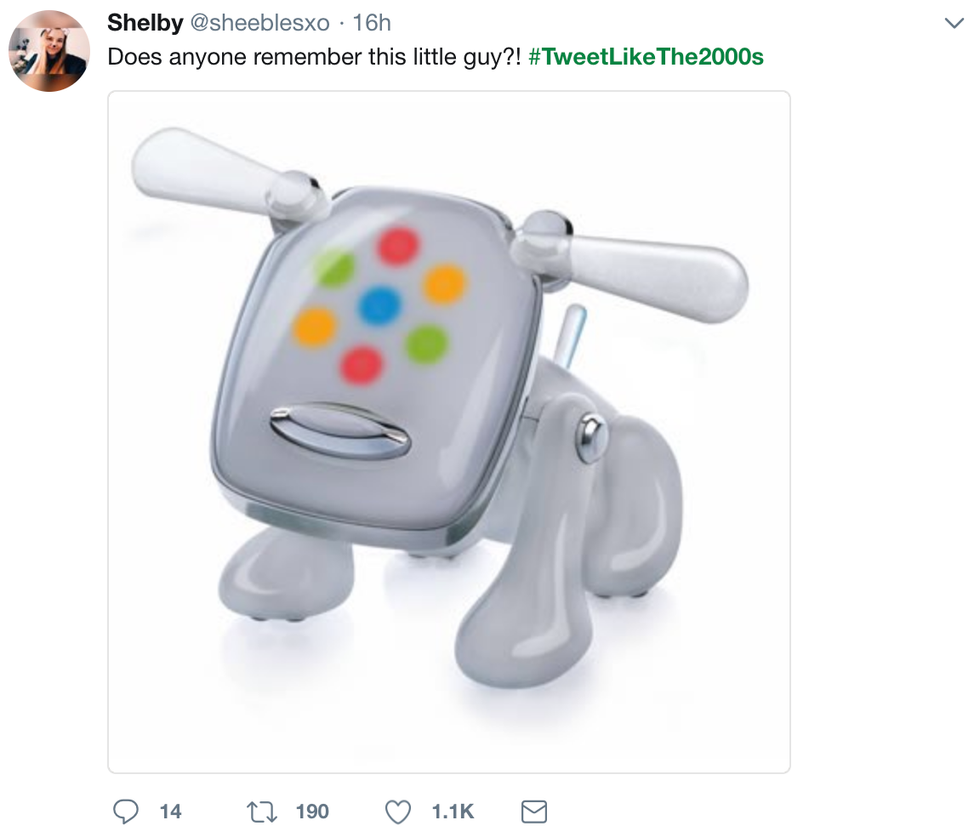The height and width of the screenshot is (837, 980).
Task: Click the retweet count 190
Action: pyautogui.click(x=312, y=811)
